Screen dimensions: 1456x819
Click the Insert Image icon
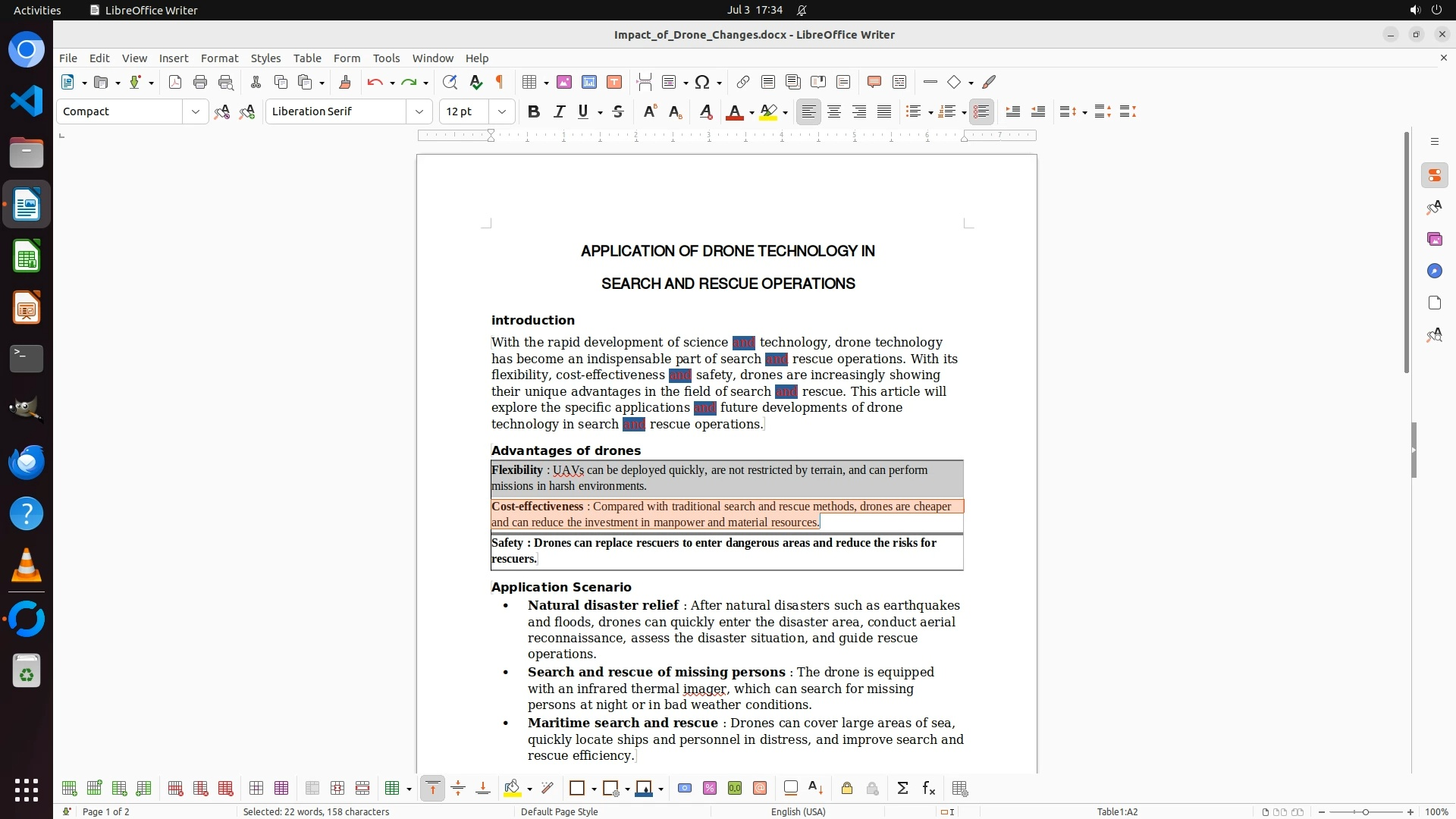point(564,82)
